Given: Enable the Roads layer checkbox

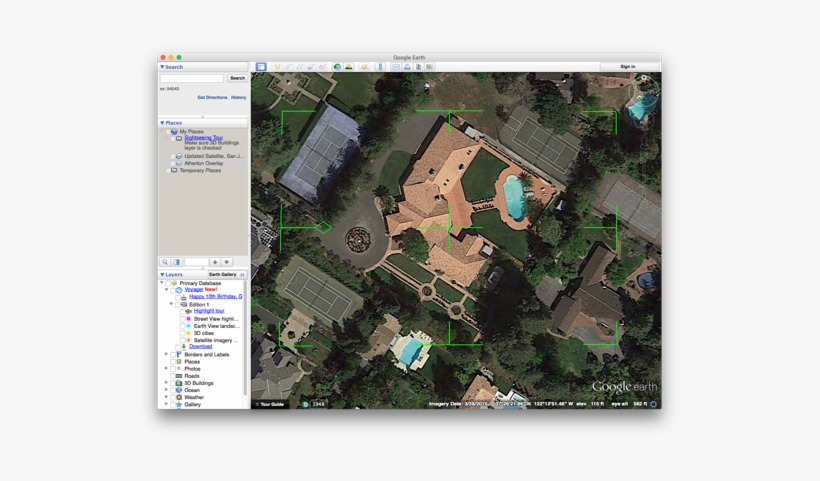Looking at the screenshot, I should tap(173, 376).
